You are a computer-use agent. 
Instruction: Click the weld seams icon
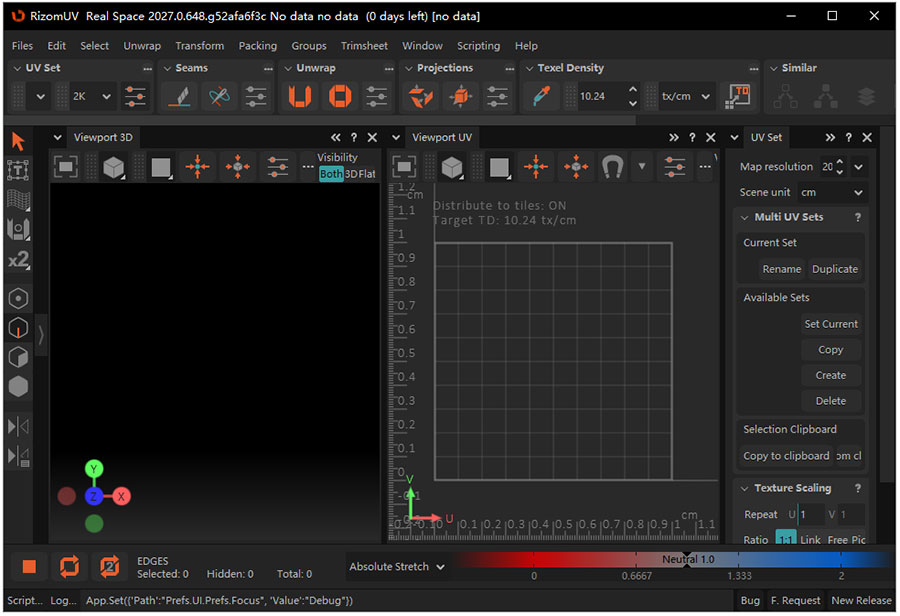click(219, 96)
